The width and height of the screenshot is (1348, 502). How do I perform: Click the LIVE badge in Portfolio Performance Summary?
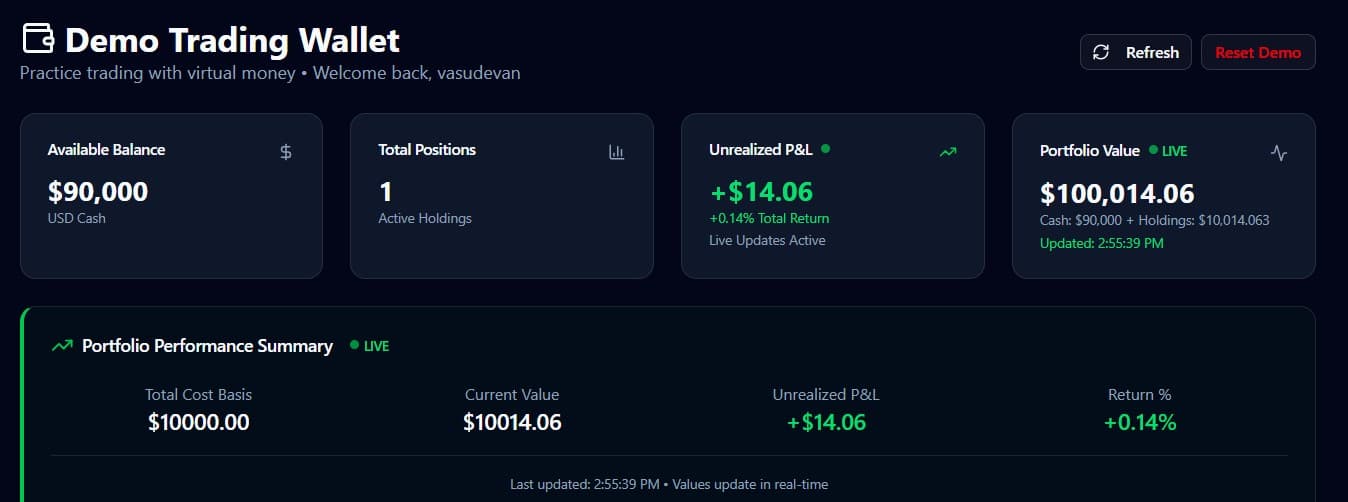[x=370, y=346]
